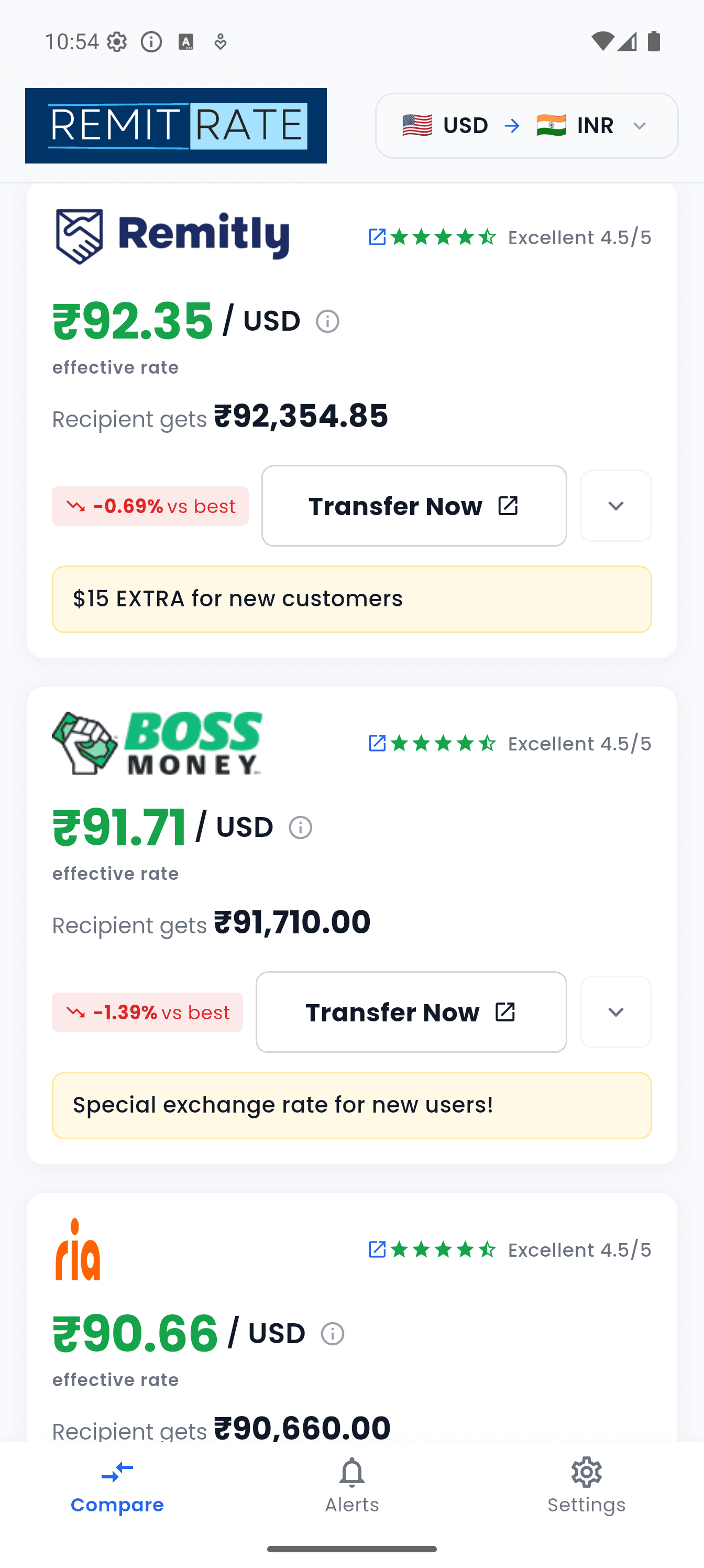Tap the RemitRate header logo

[x=176, y=126]
